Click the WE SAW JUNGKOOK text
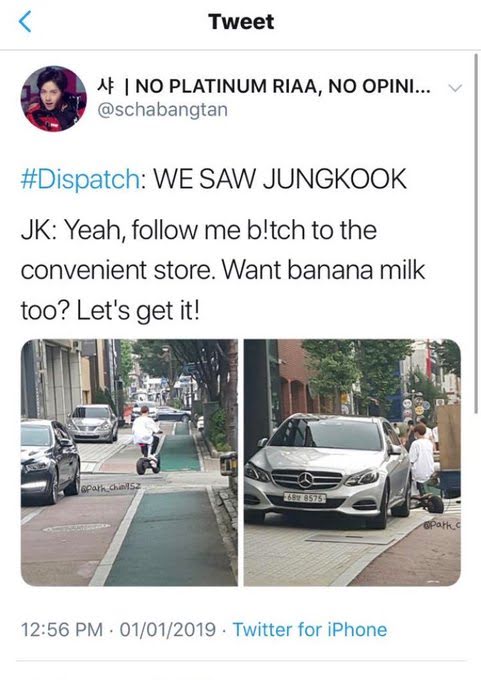Image resolution: width=481 pixels, height=680 pixels. coord(280,179)
